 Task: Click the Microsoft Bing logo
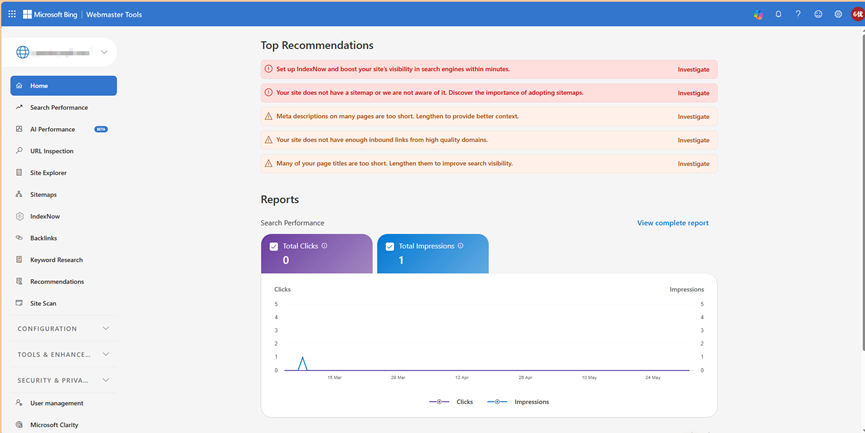(x=50, y=14)
